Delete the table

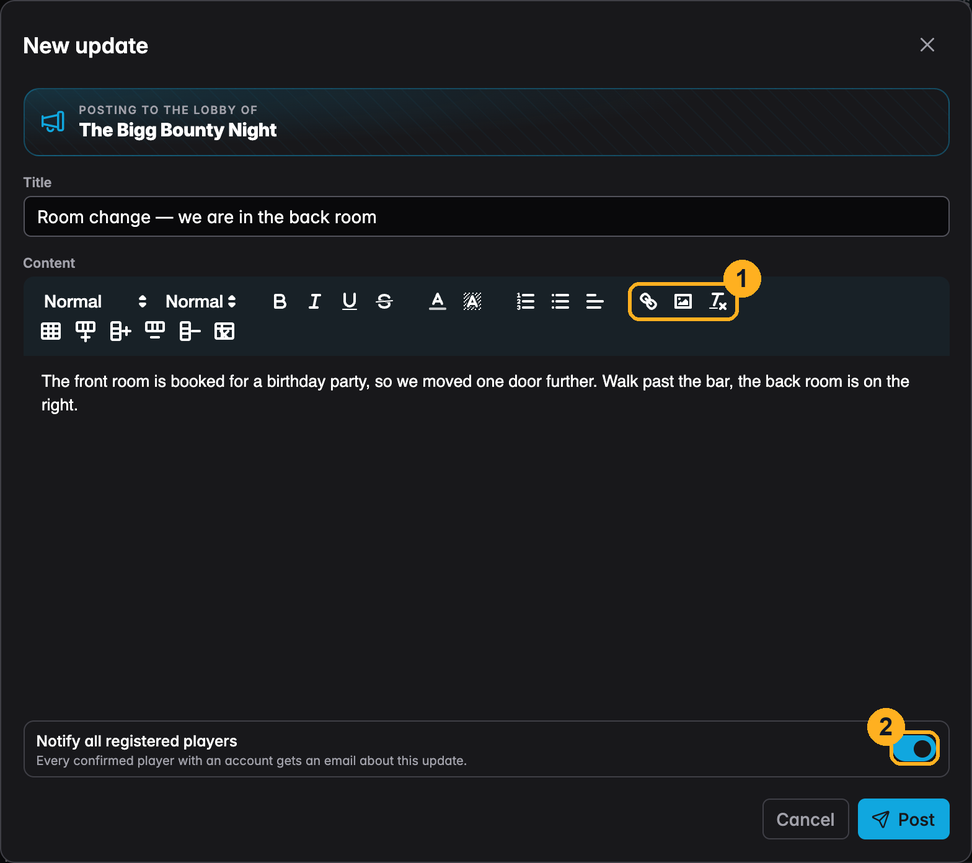pos(224,331)
